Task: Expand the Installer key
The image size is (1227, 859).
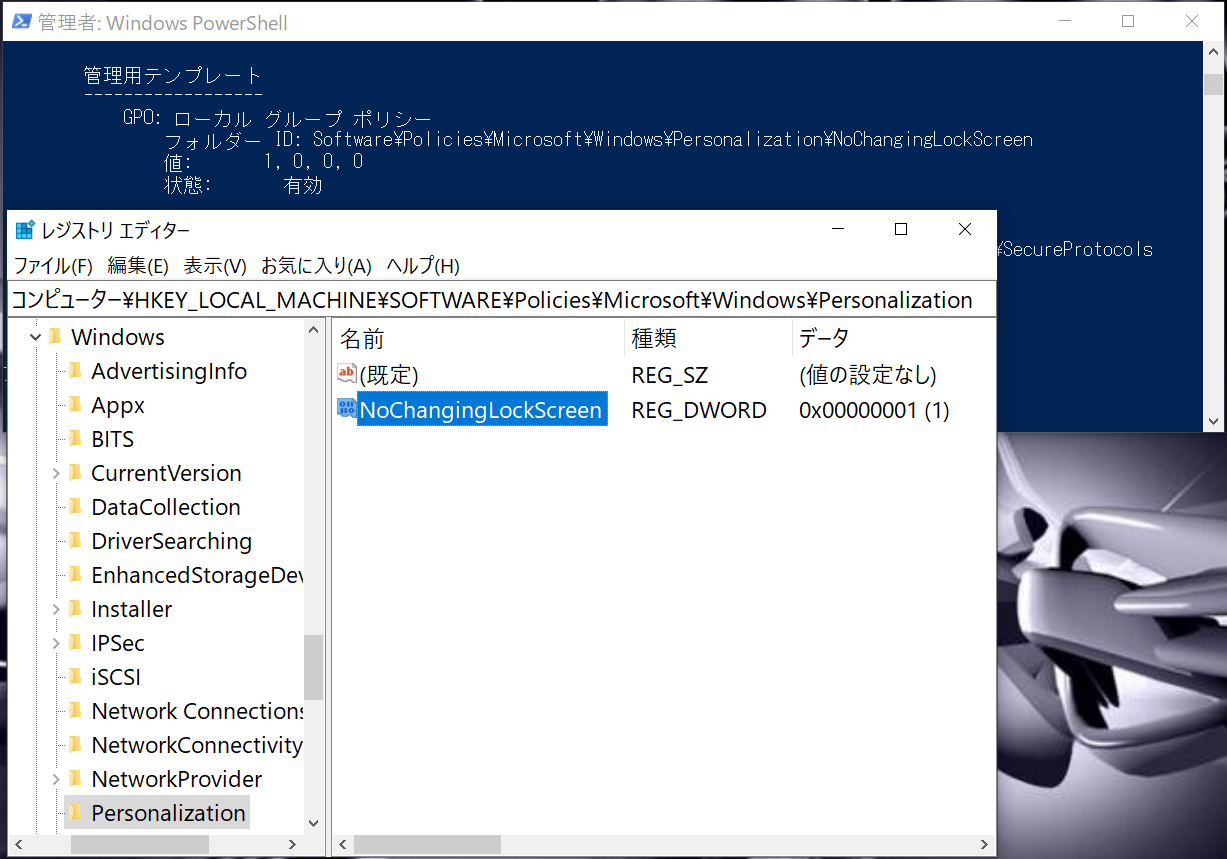Action: tap(56, 610)
